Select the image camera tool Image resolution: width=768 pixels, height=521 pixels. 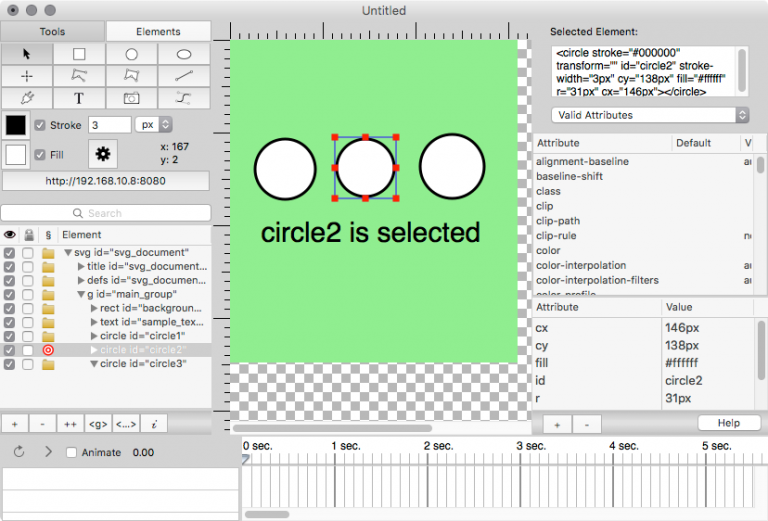click(x=131, y=98)
